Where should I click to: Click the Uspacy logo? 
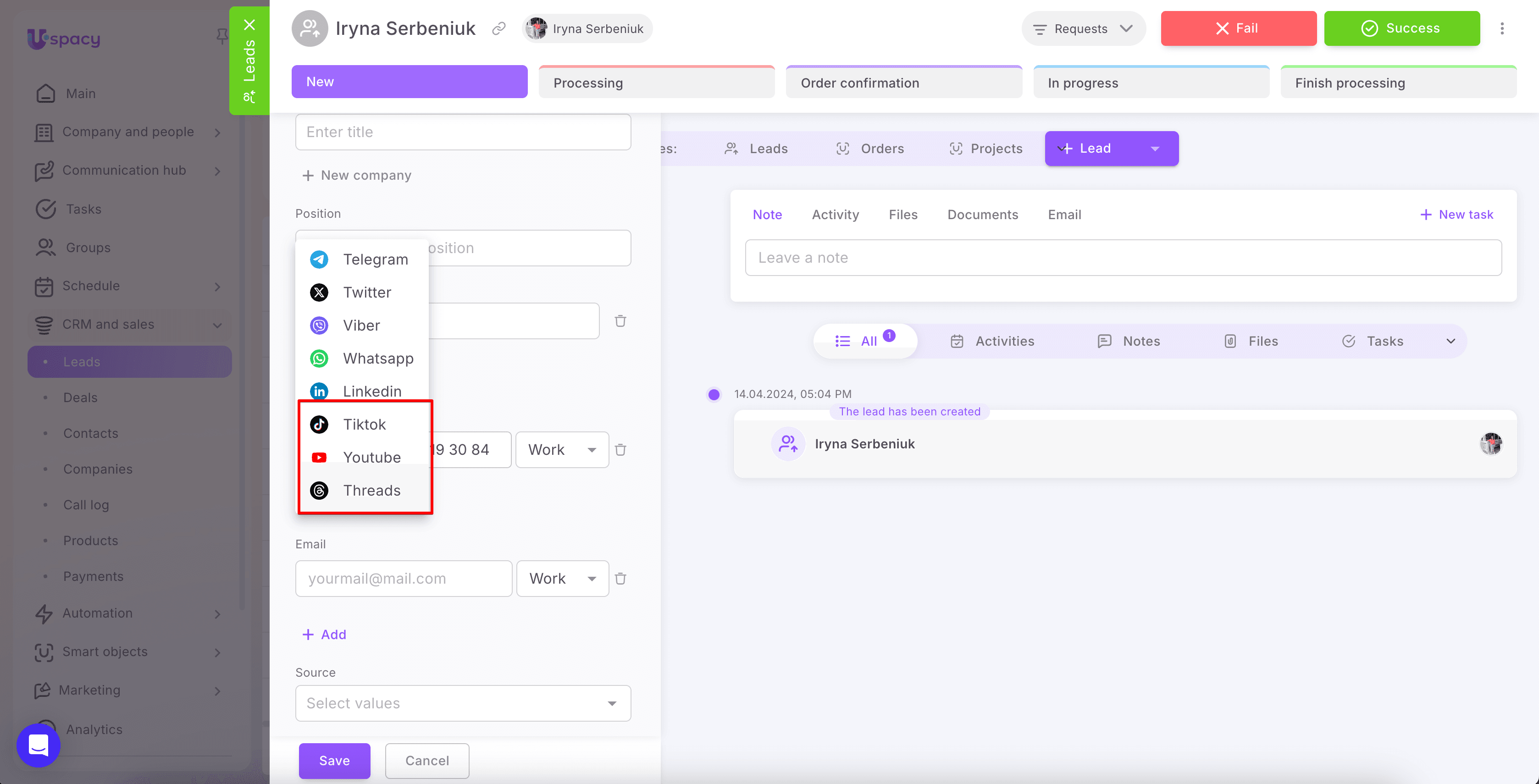pyautogui.click(x=64, y=39)
